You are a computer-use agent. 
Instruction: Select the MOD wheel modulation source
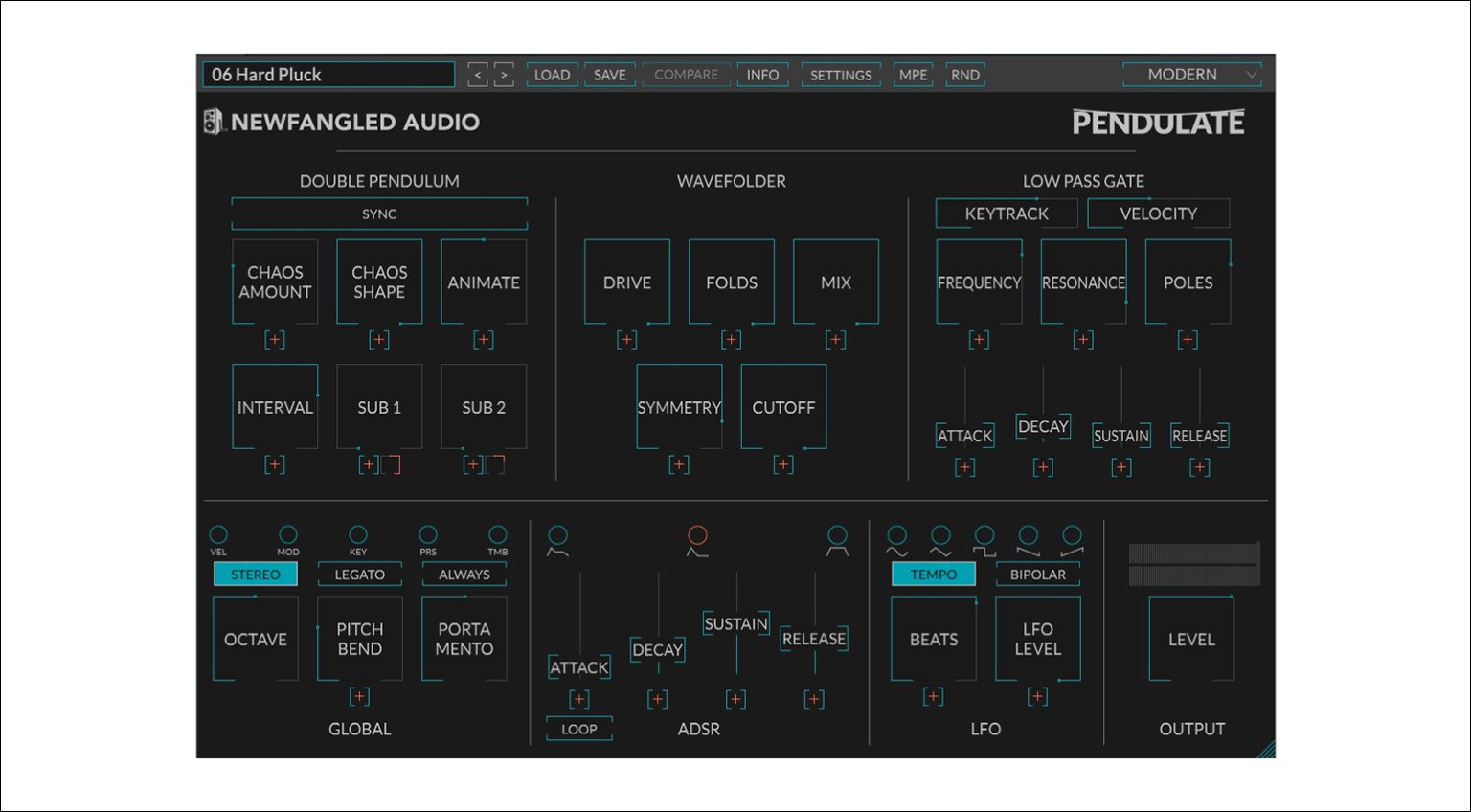pyautogui.click(x=288, y=534)
